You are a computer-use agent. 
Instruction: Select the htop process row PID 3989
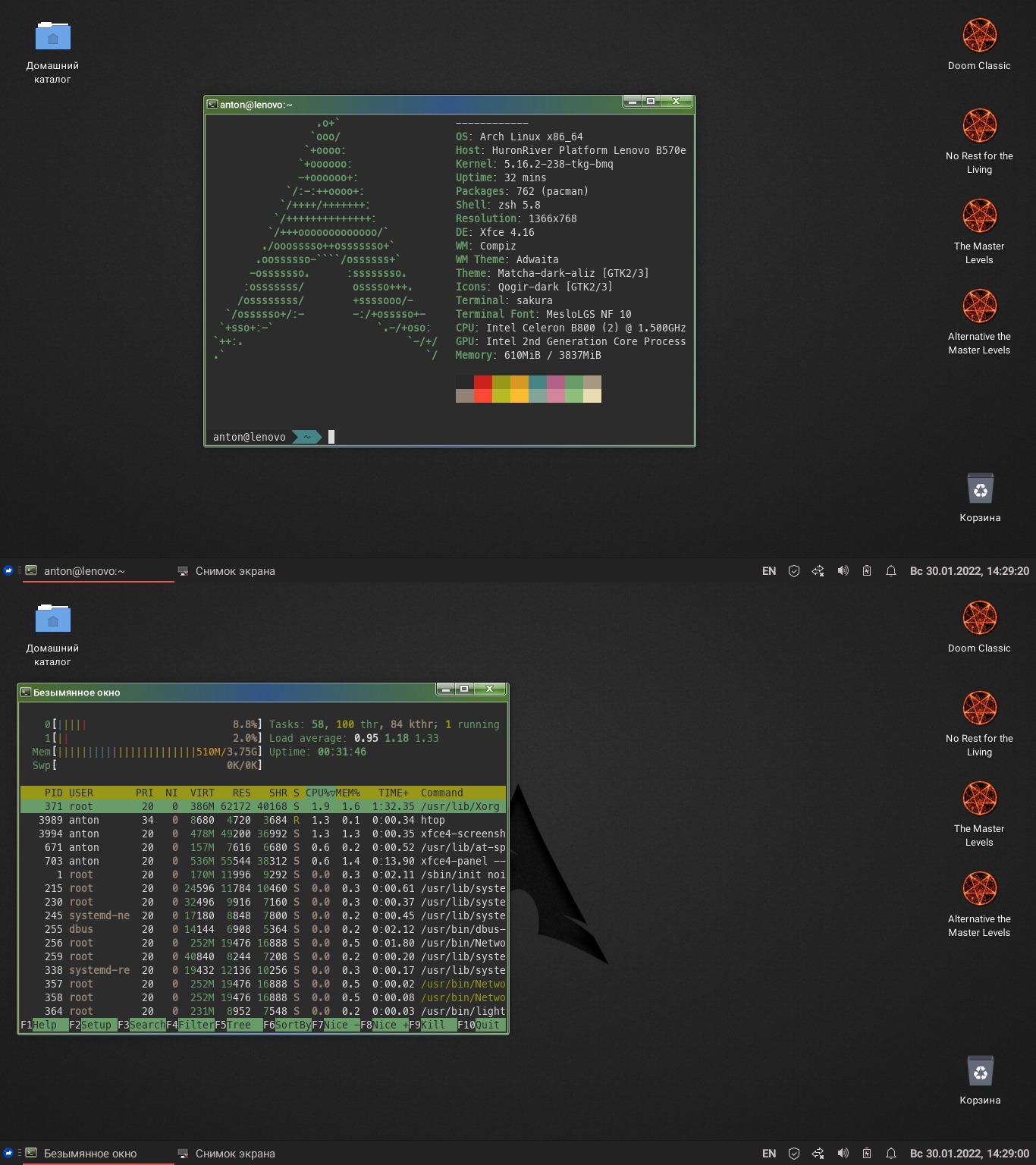point(263,820)
